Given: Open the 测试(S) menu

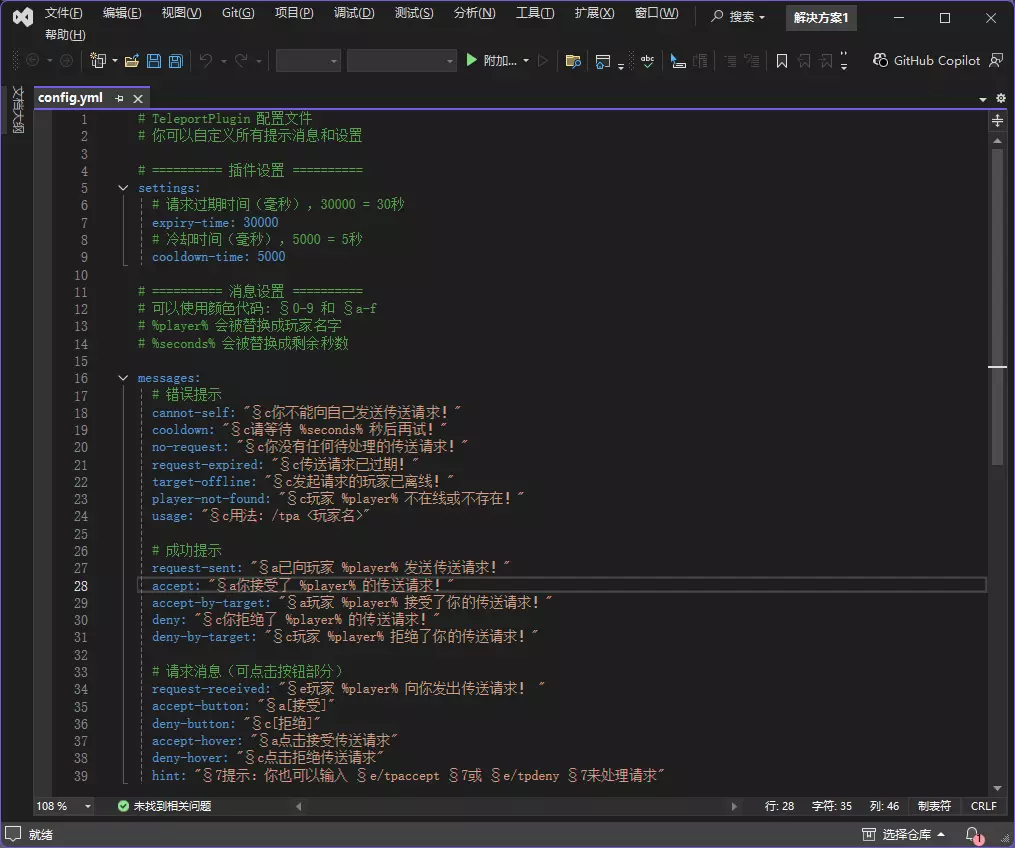Looking at the screenshot, I should click(414, 13).
